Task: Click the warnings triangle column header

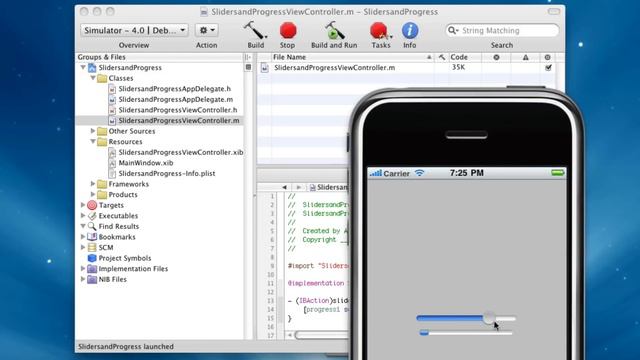Action: [x=526, y=57]
